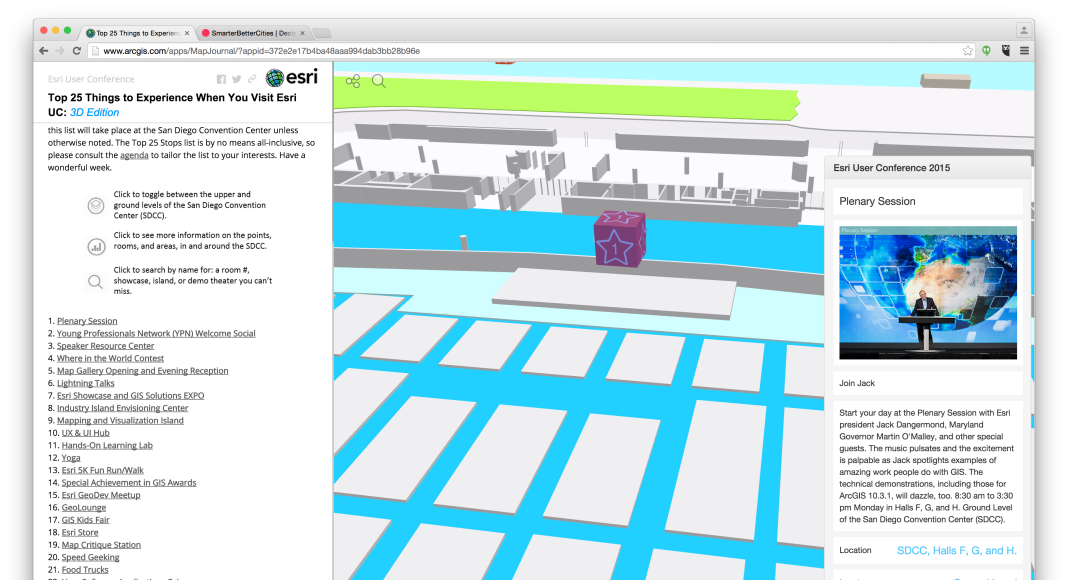Click the Join Jack caption

pyautogui.click(x=857, y=383)
